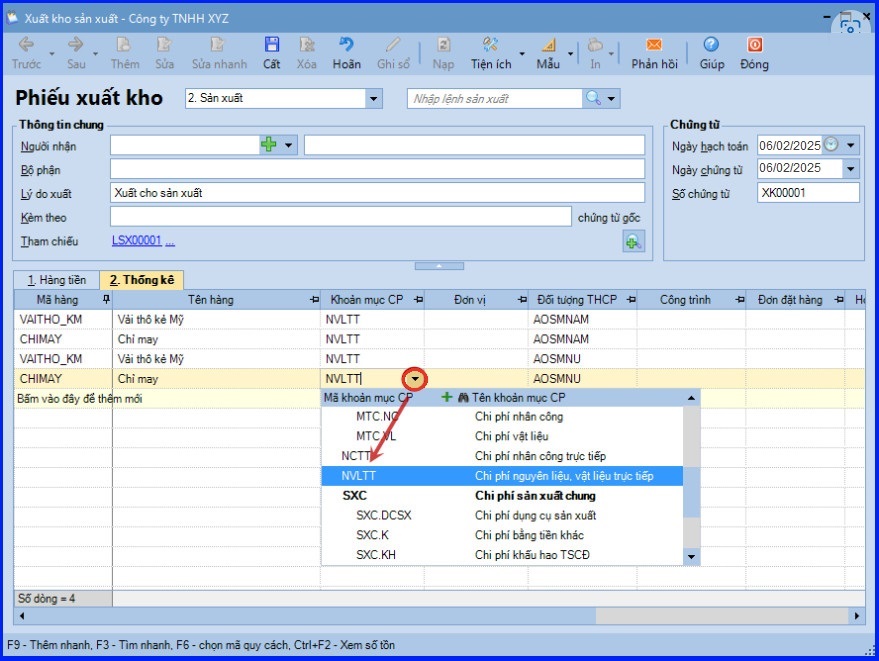Select the '2. Thống kê' tab
The height and width of the screenshot is (661, 879).
coord(142,281)
